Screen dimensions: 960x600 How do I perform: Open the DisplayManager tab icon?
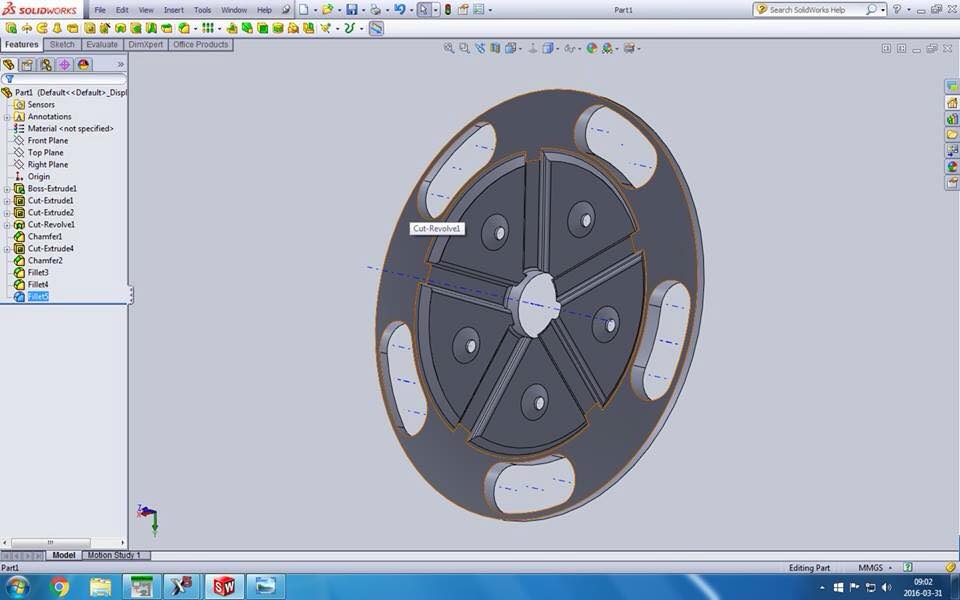(83, 64)
